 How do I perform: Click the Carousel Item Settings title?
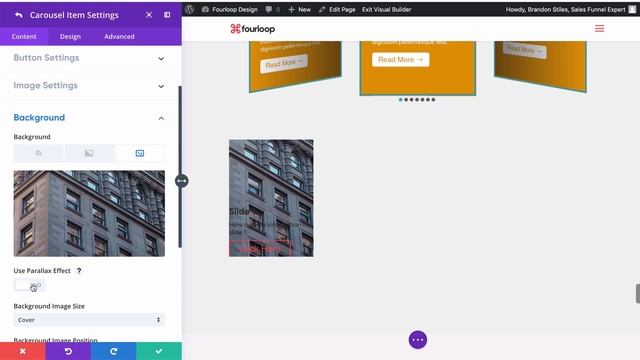click(x=74, y=15)
